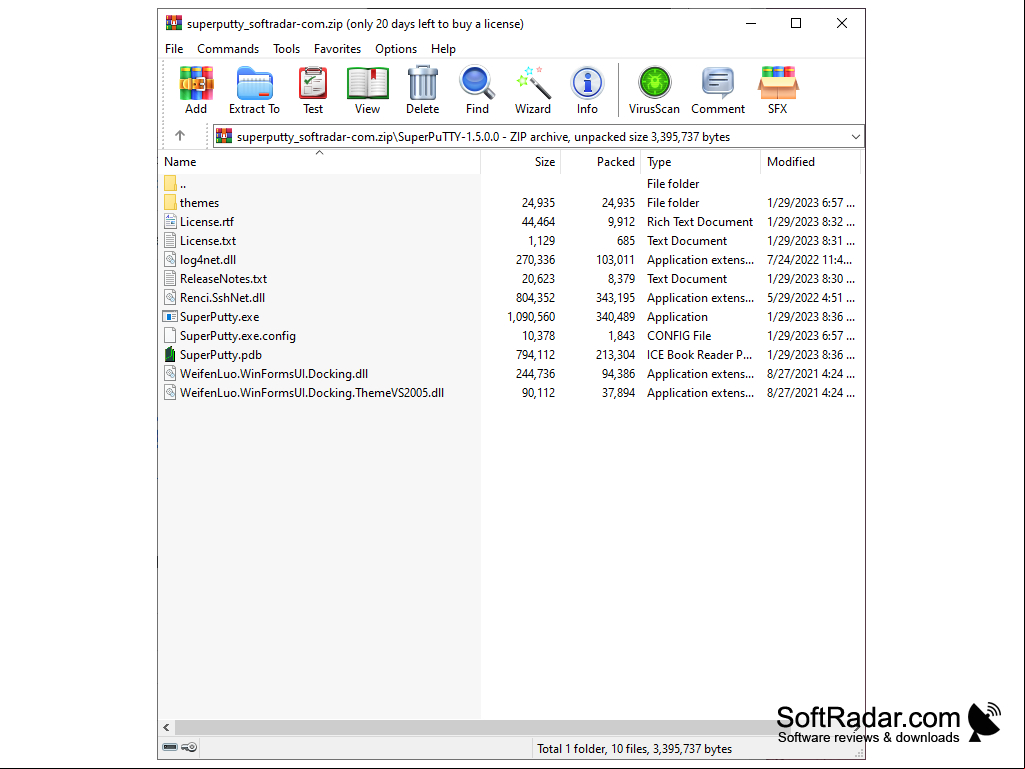Open the Help menu
The width and height of the screenshot is (1025, 769).
[x=443, y=49]
